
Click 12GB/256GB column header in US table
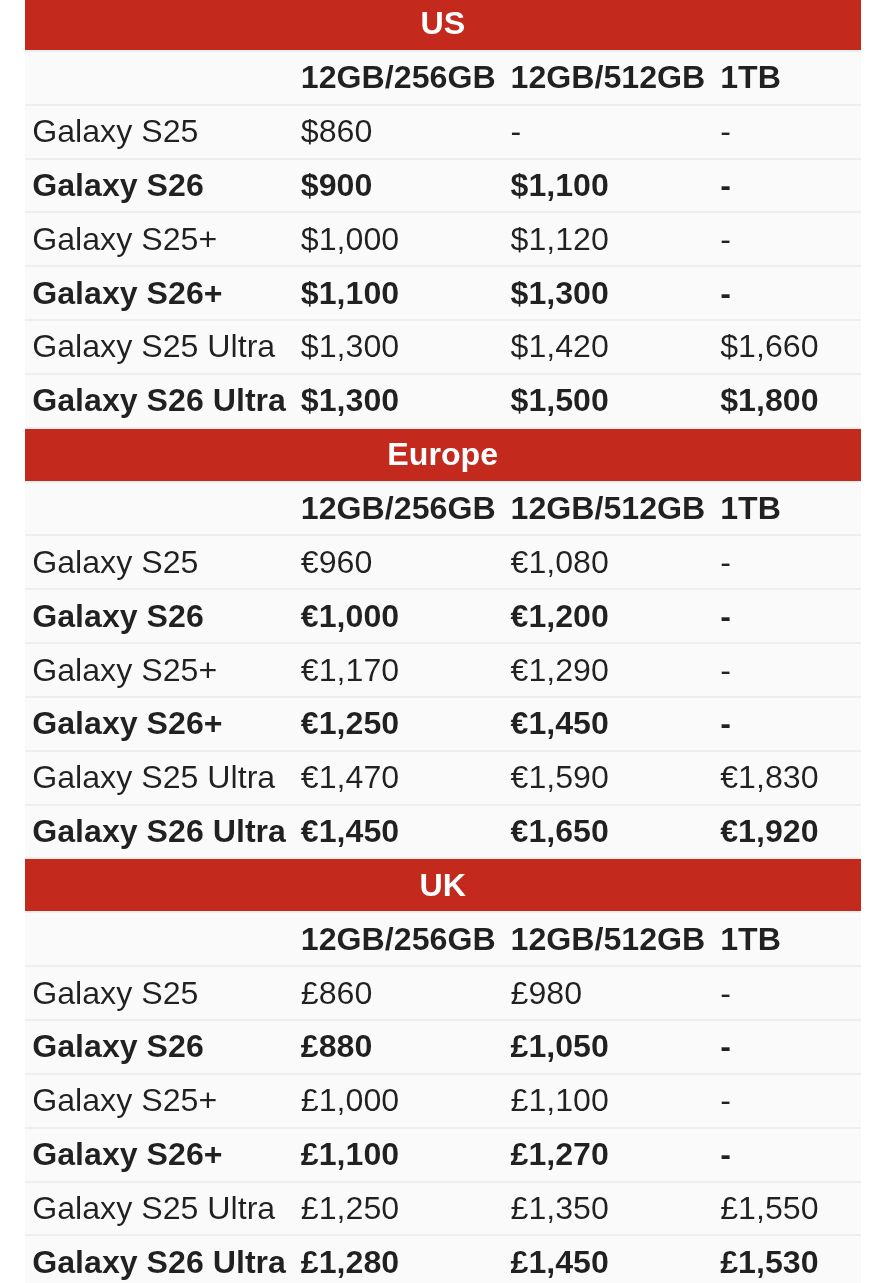(x=398, y=77)
